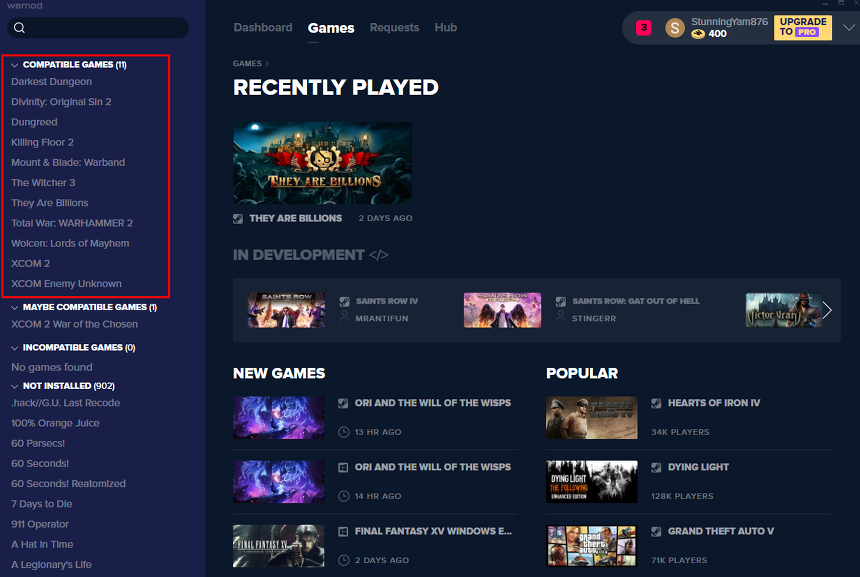Select Total War: WARHAMMER 2
This screenshot has width=860, height=577.
72,223
